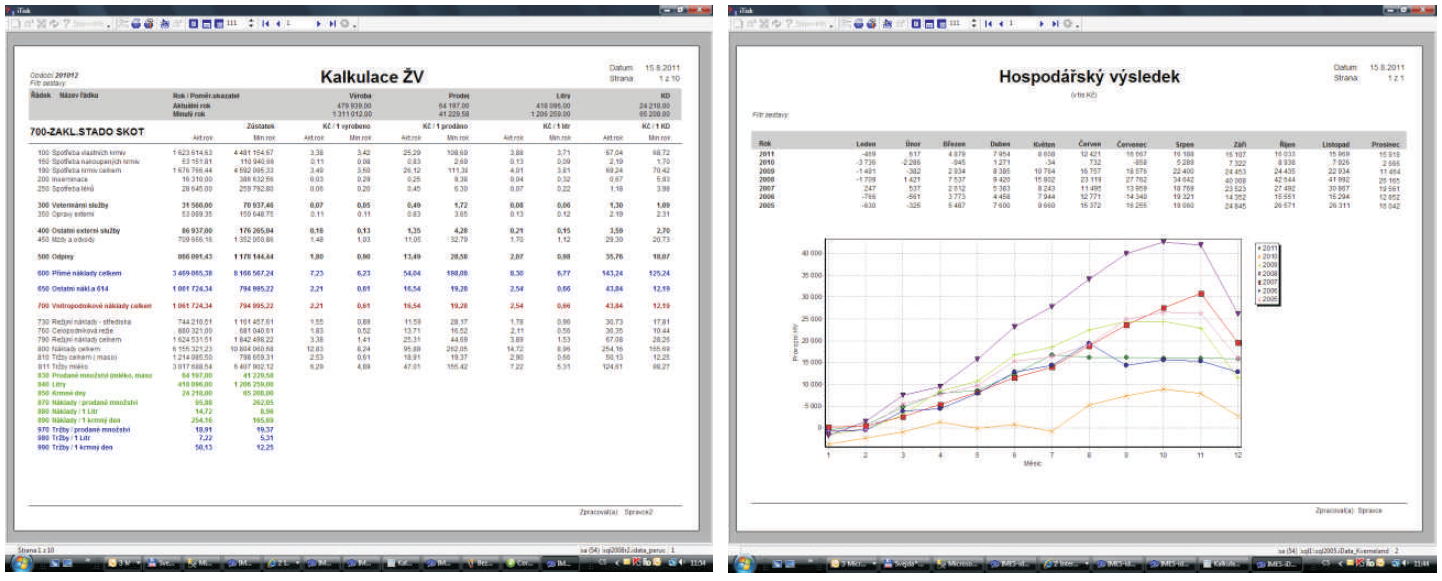Go to next page in left report viewer
The image size is (1442, 581).
[x=318, y=22]
